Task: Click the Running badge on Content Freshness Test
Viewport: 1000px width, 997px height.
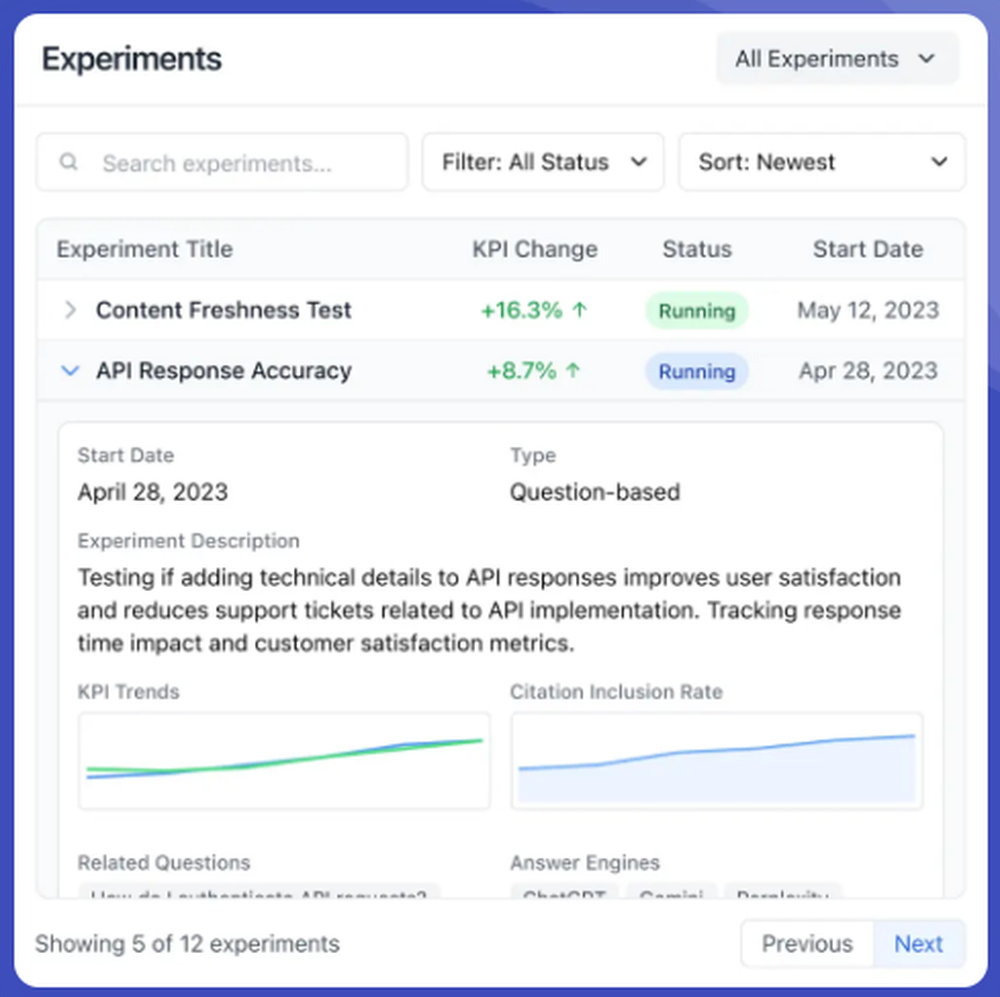Action: pyautogui.click(x=697, y=310)
